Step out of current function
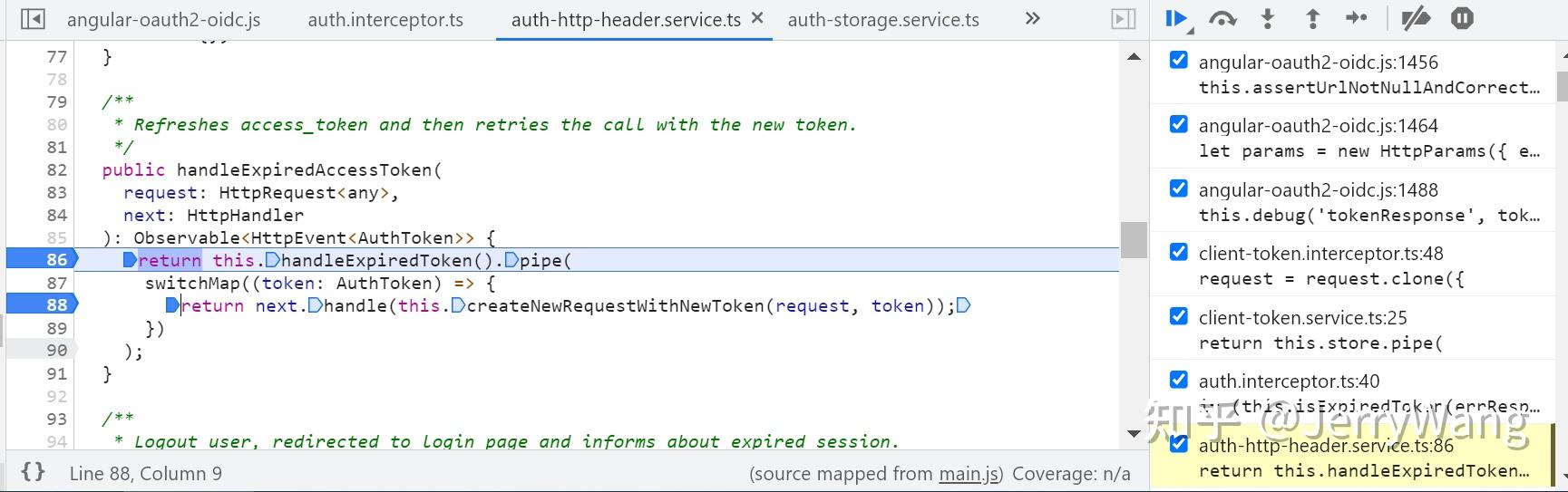 (x=1312, y=18)
